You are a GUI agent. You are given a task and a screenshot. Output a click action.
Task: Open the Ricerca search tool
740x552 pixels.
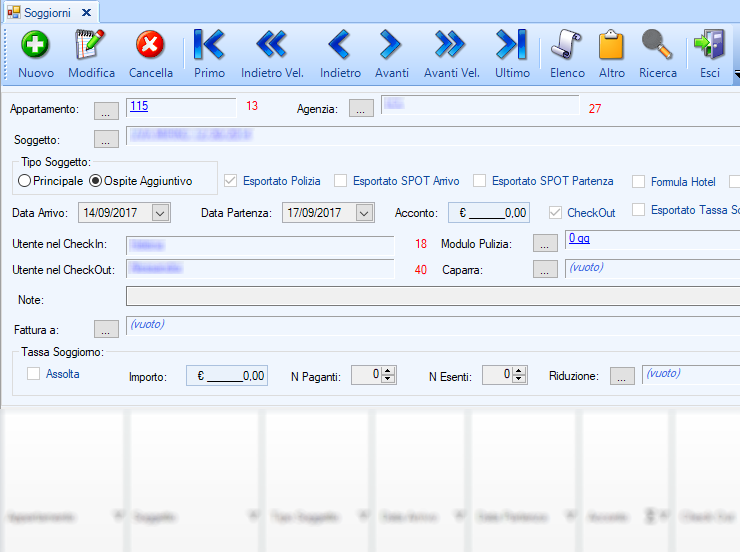click(657, 46)
